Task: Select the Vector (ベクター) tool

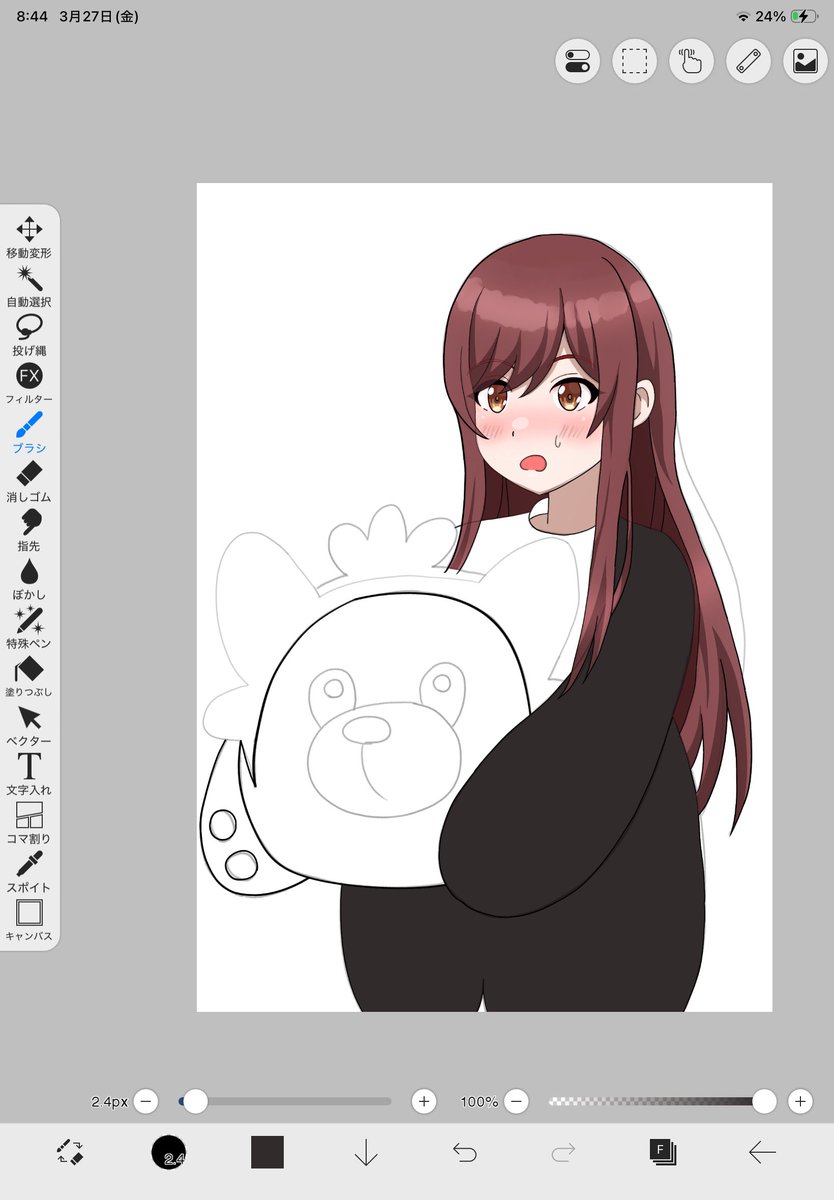Action: click(x=29, y=725)
